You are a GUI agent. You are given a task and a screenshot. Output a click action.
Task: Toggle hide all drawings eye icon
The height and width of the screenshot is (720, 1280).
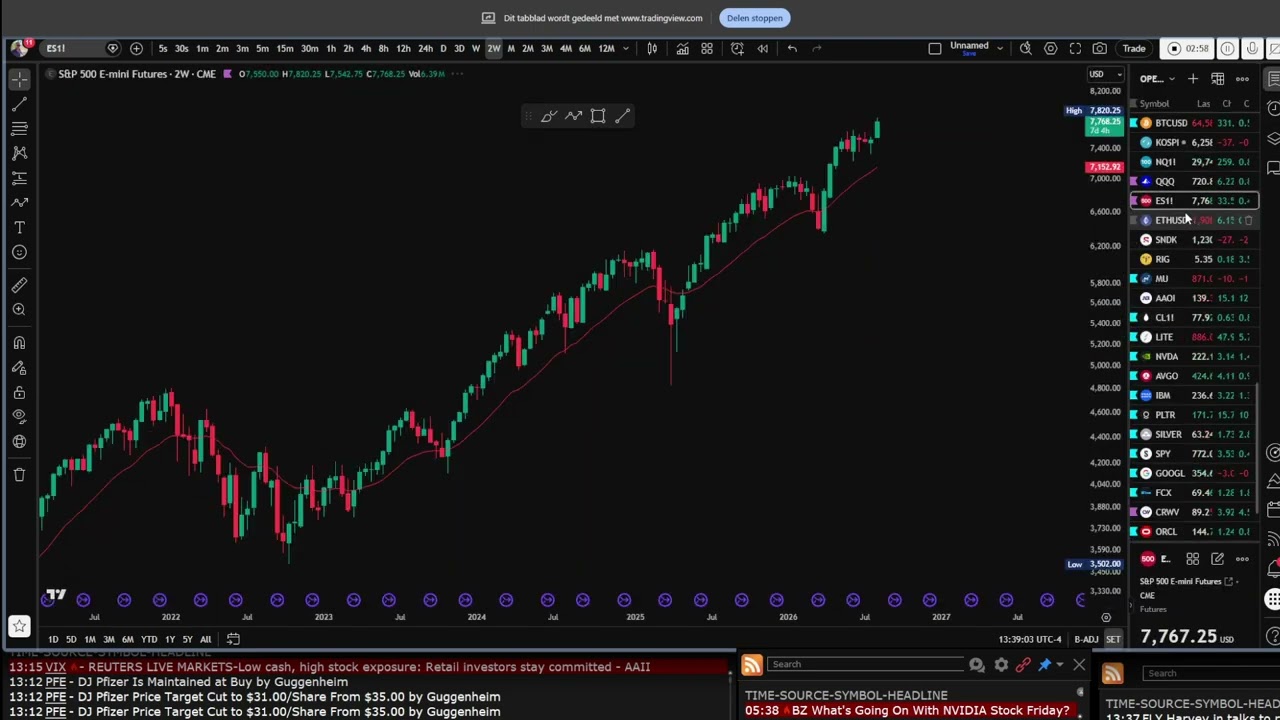19,417
